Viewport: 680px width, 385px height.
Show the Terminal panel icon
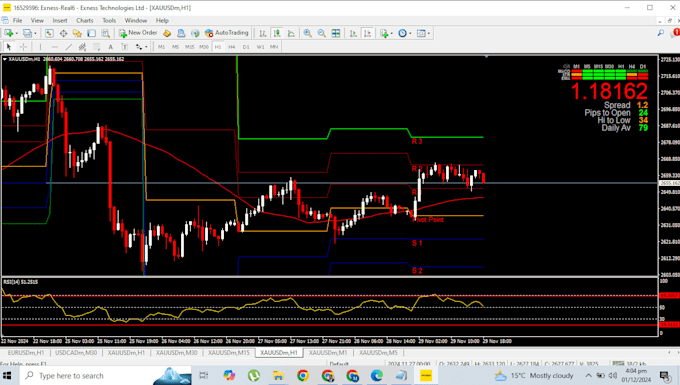(x=92, y=33)
